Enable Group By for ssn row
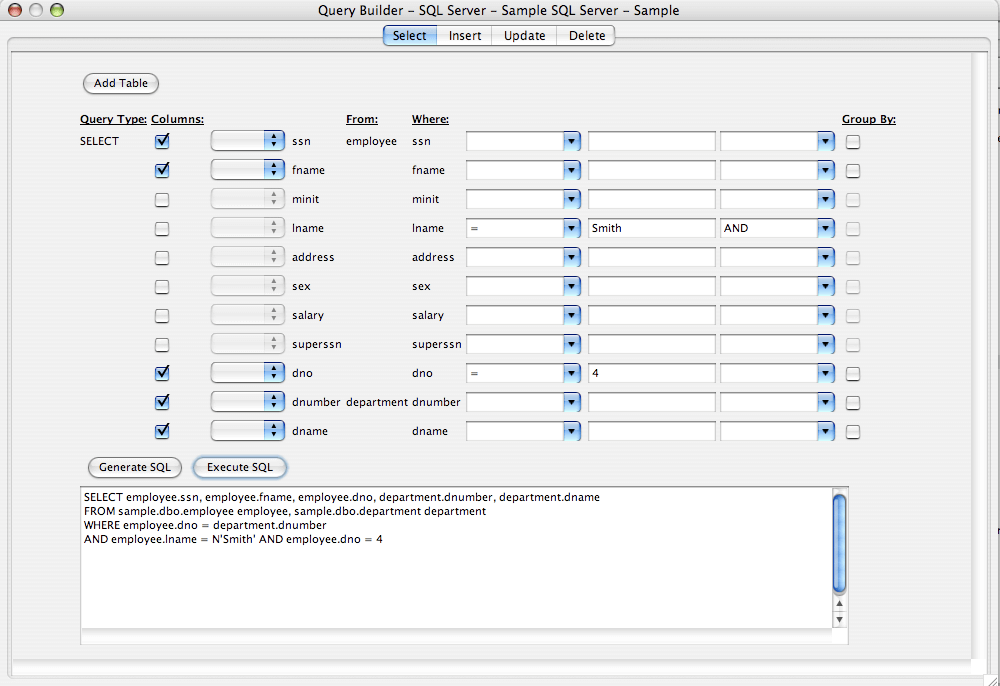This screenshot has height=686, width=1000. coord(853,142)
